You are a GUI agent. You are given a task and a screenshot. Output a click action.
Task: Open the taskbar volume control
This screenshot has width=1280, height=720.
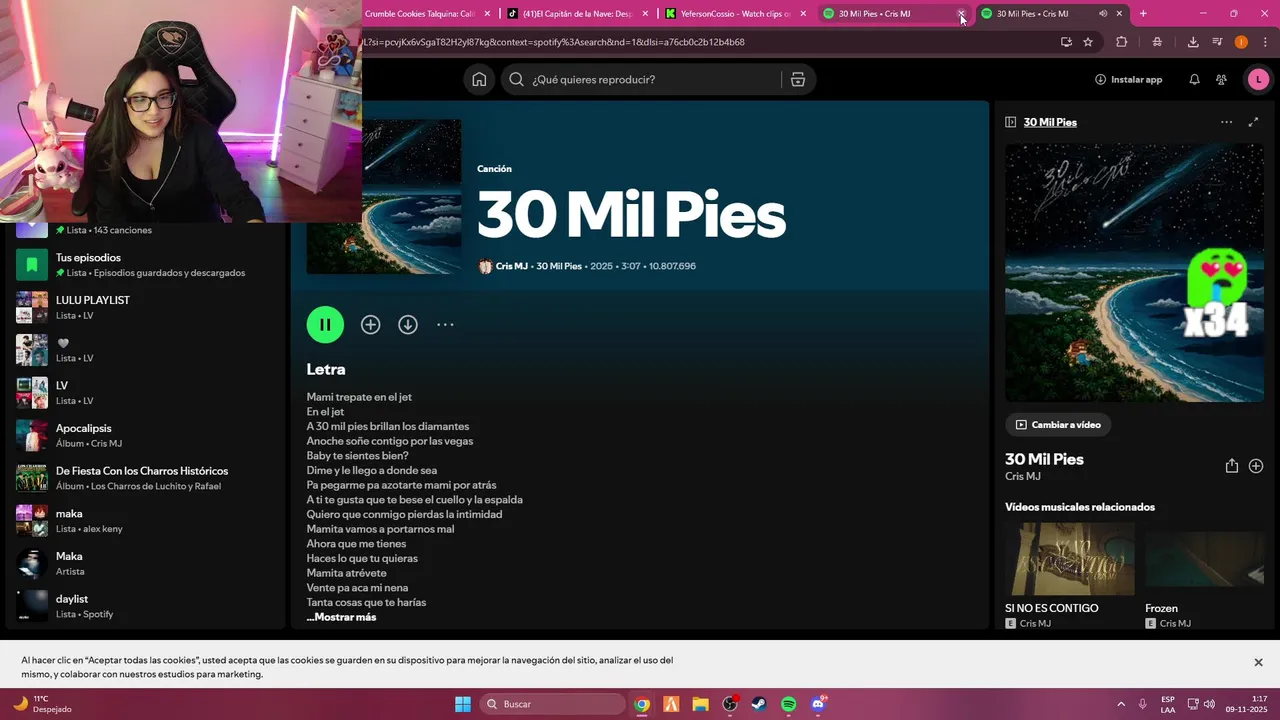(x=1209, y=704)
